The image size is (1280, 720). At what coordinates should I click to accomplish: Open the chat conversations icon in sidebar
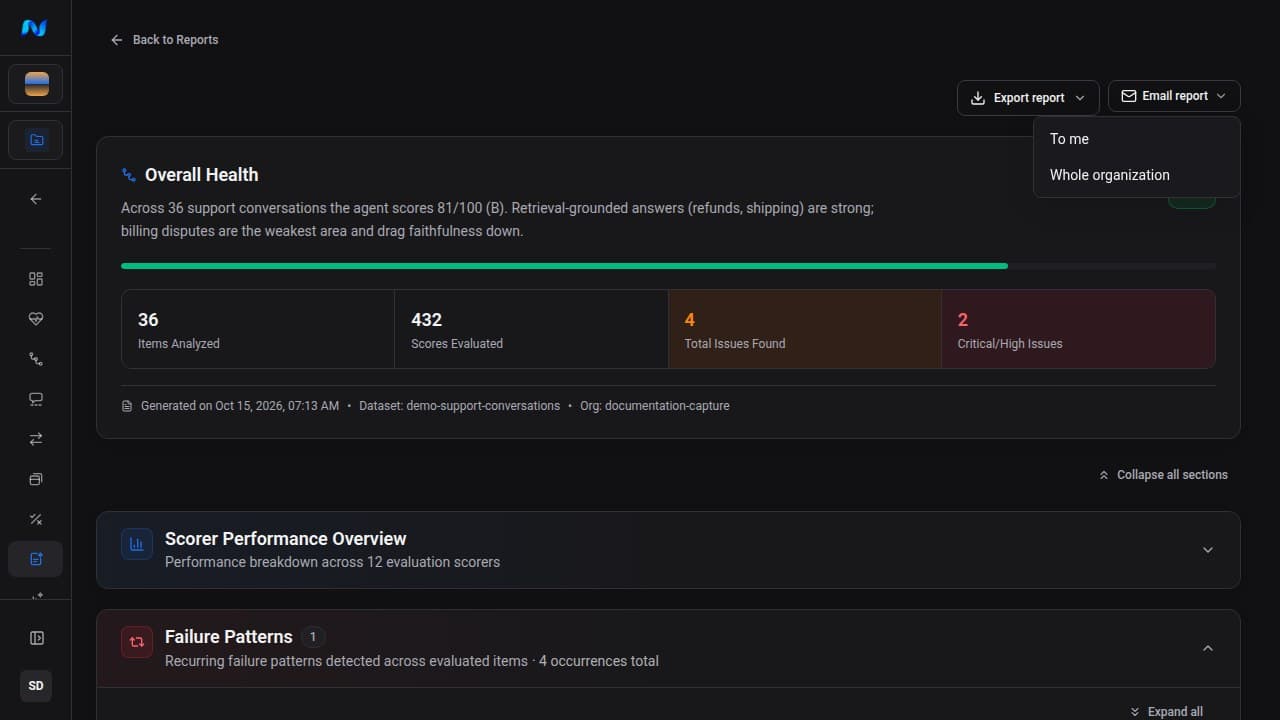point(36,399)
